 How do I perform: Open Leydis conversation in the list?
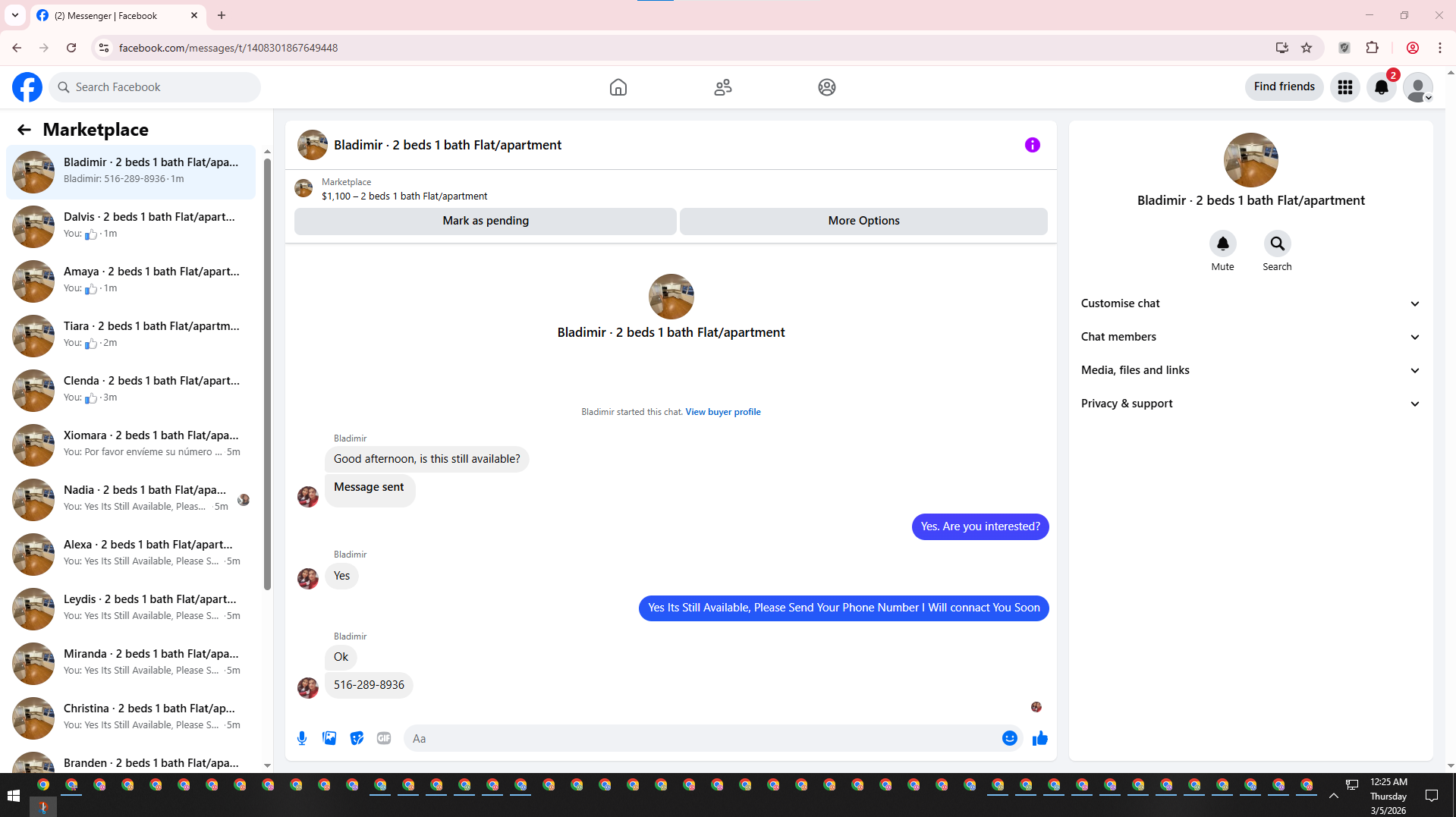(x=131, y=608)
